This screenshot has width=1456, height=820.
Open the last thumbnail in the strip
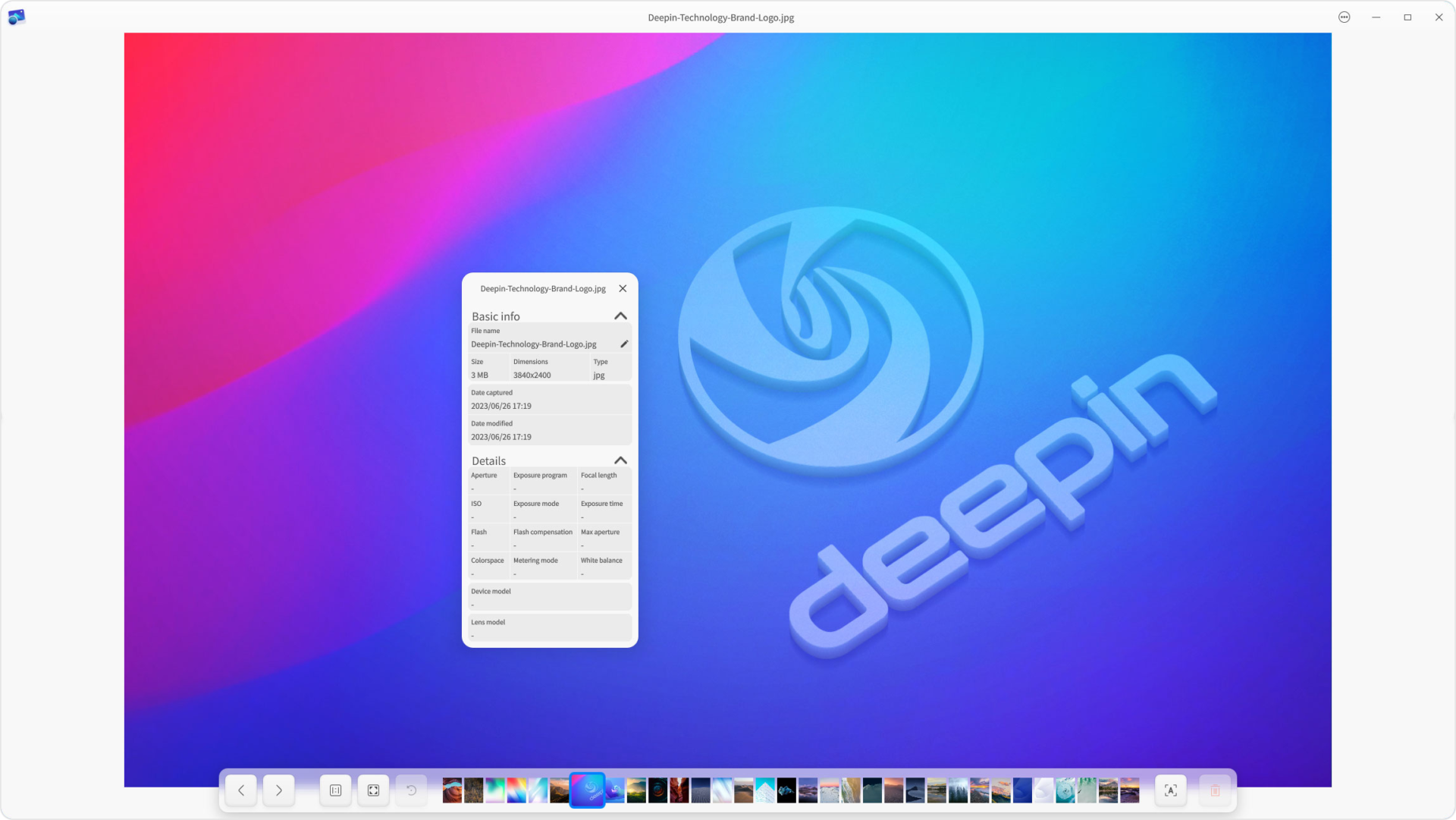tap(1130, 790)
